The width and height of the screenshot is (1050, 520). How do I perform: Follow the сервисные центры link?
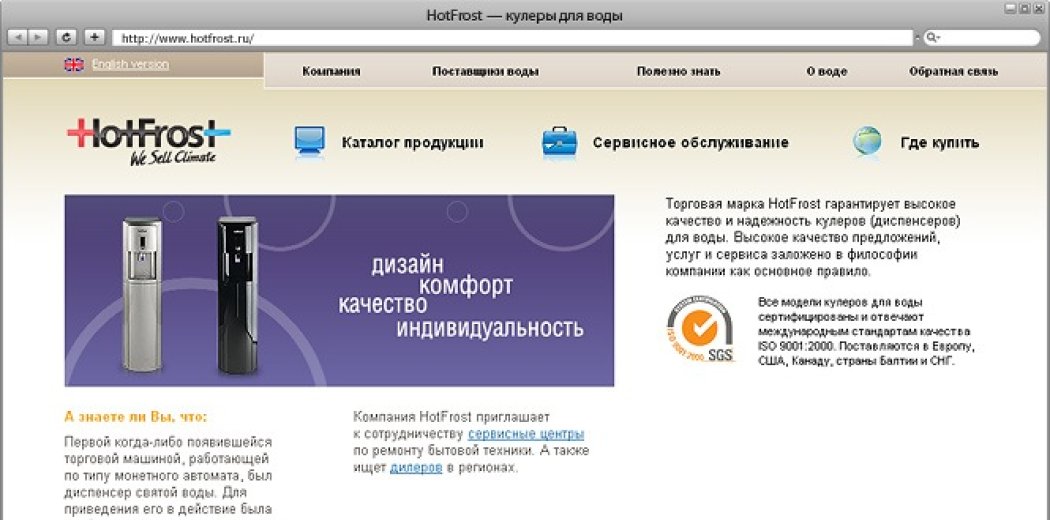pos(526,434)
